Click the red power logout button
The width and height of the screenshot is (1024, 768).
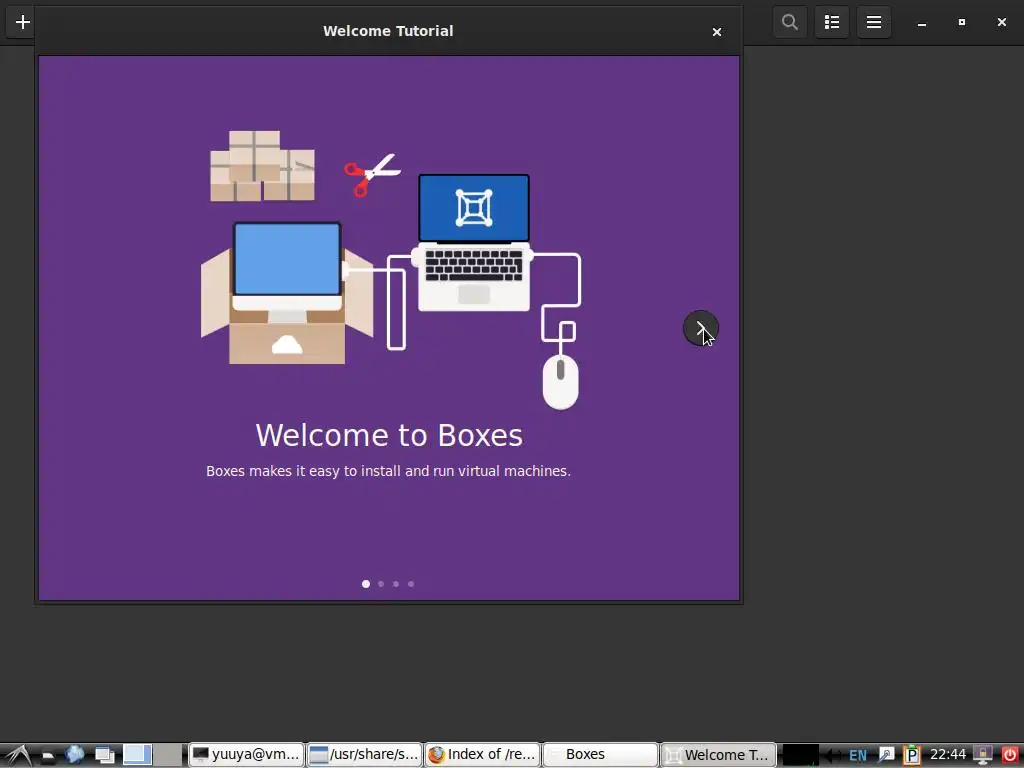[1010, 755]
